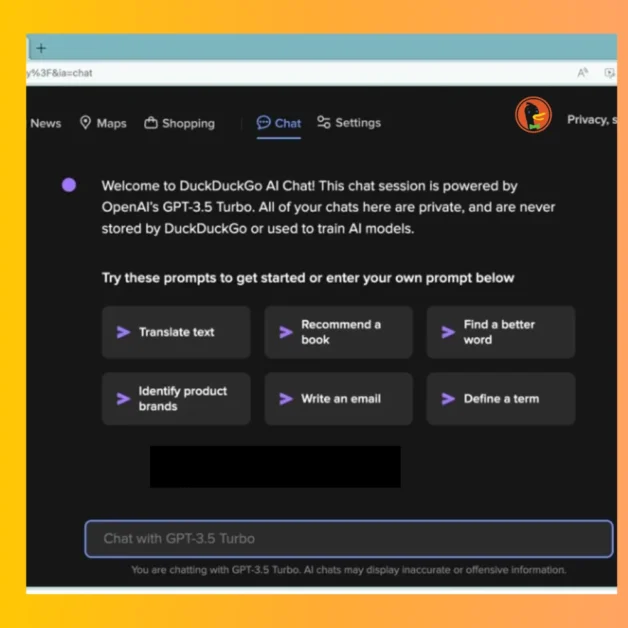This screenshot has height=628, width=628.
Task: Choose the Write an email prompt
Action: 338,399
